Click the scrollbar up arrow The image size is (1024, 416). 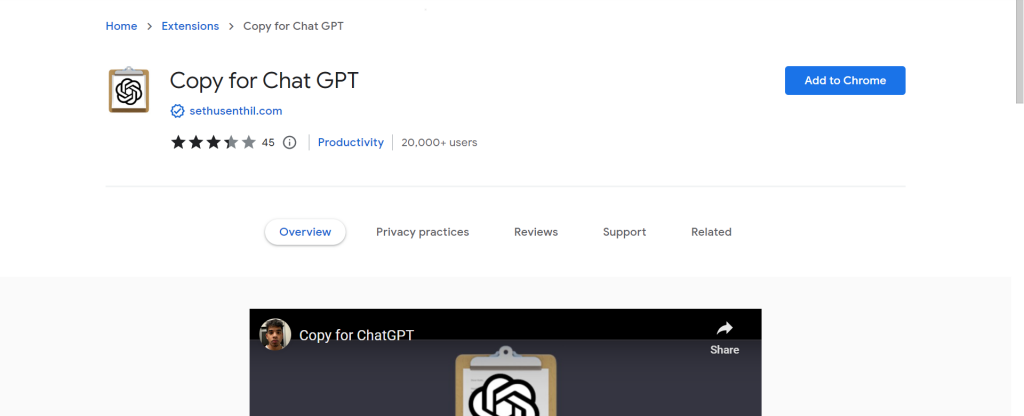tap(1018, 6)
